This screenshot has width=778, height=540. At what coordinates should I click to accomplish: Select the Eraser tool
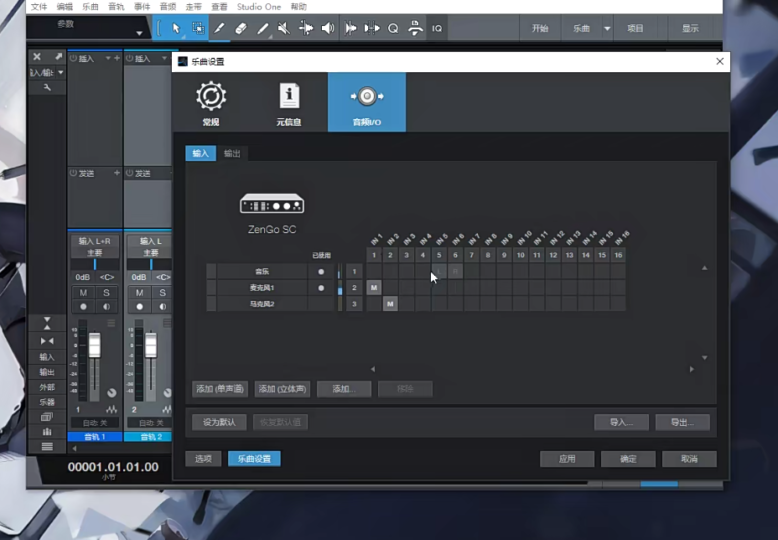click(241, 28)
